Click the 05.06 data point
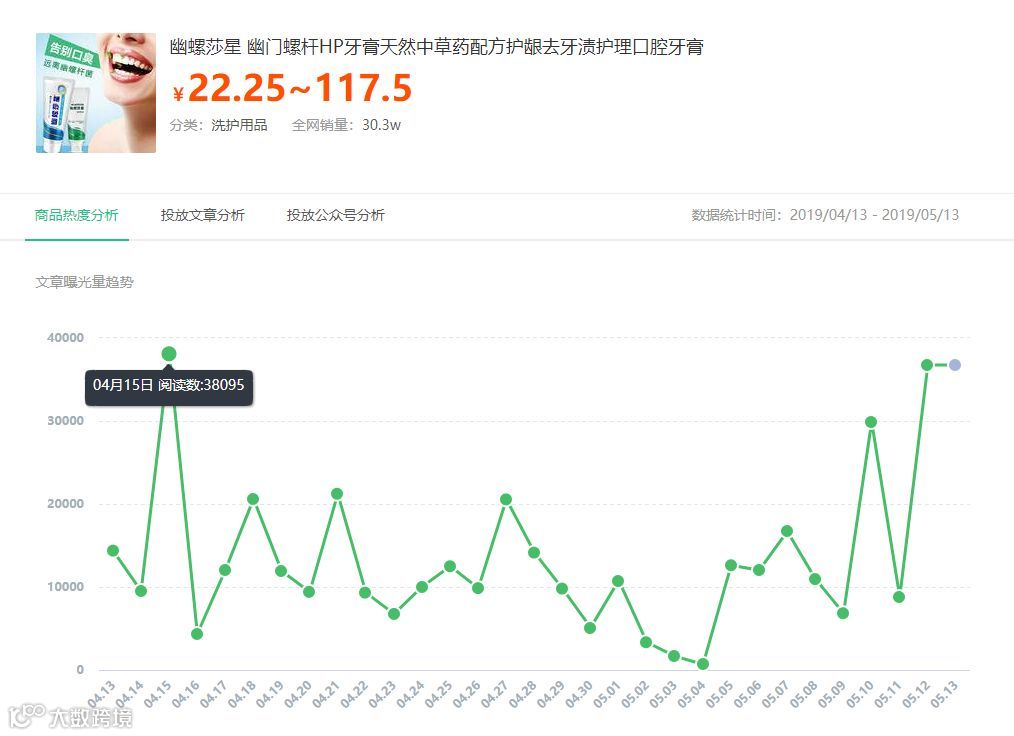Viewport: 1014px width, 736px height. coord(759,570)
